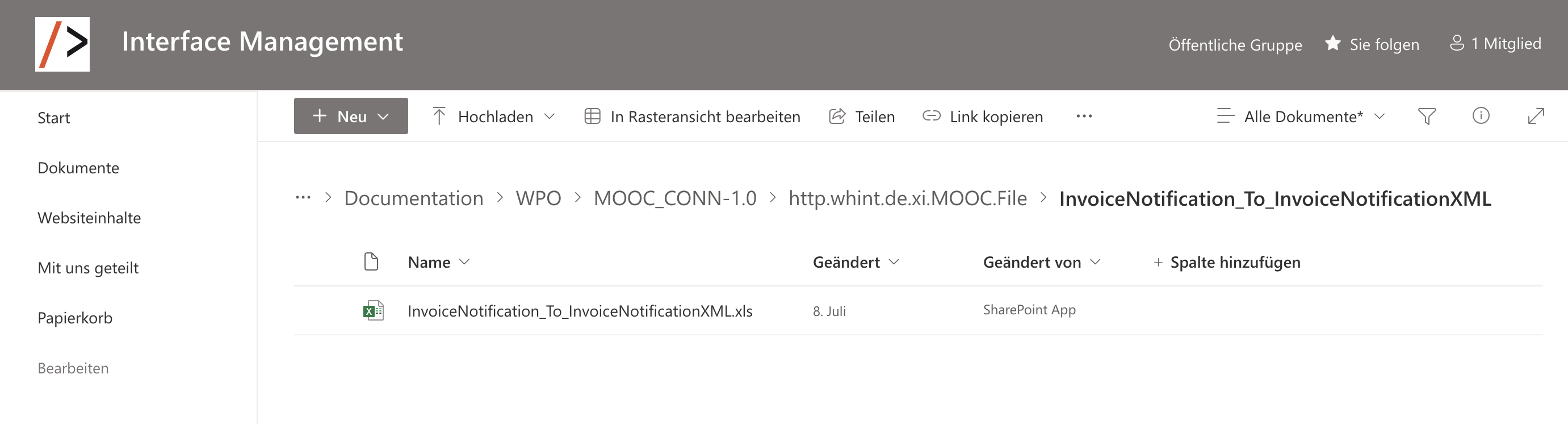This screenshot has width=1568, height=424.
Task: Open the Hochladen dropdown menu
Action: pos(493,116)
